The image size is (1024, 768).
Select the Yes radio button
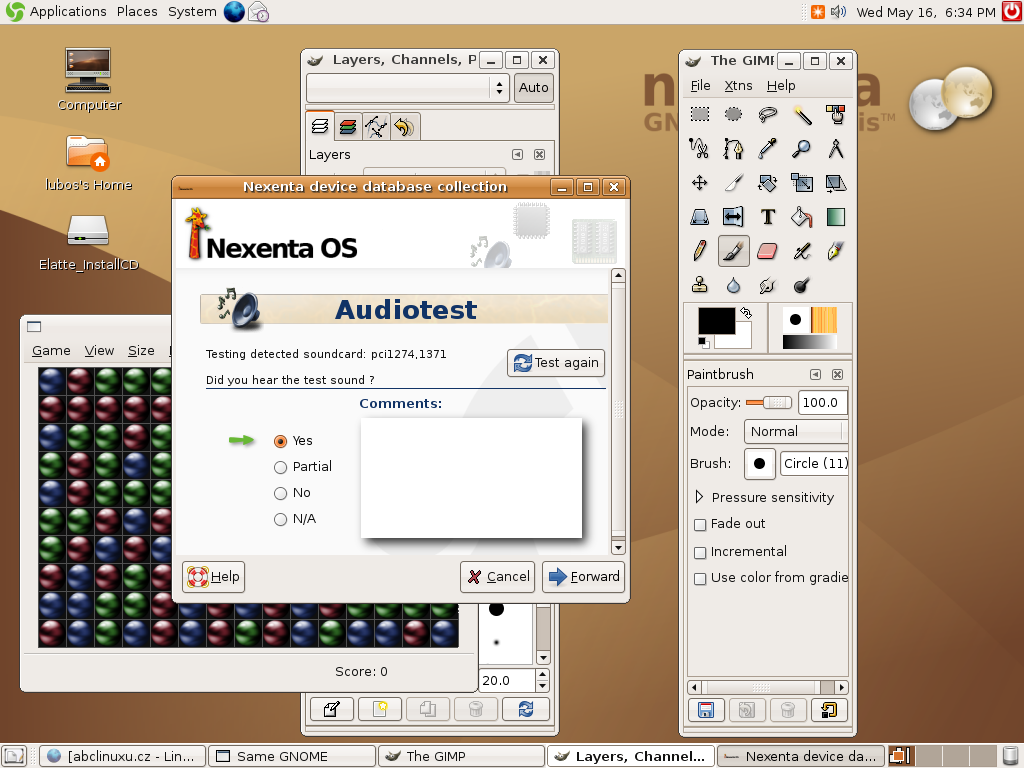(x=281, y=441)
